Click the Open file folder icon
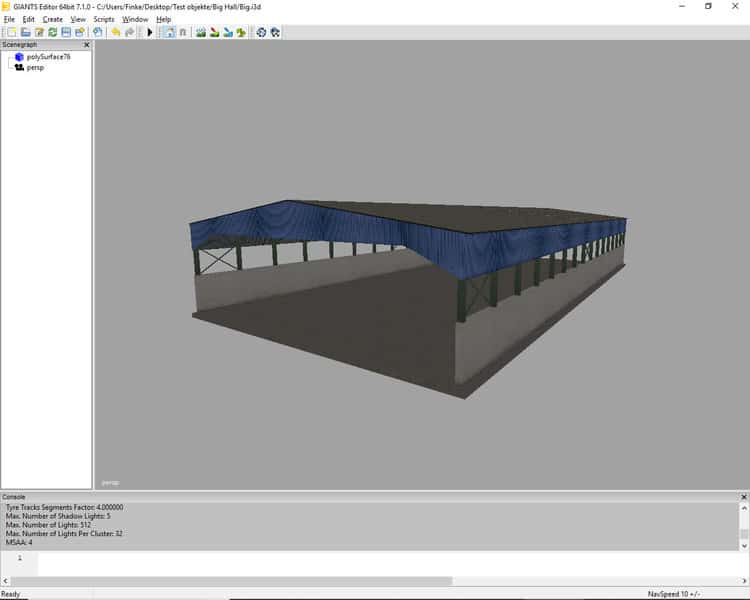The height and width of the screenshot is (600, 750). tap(25, 32)
